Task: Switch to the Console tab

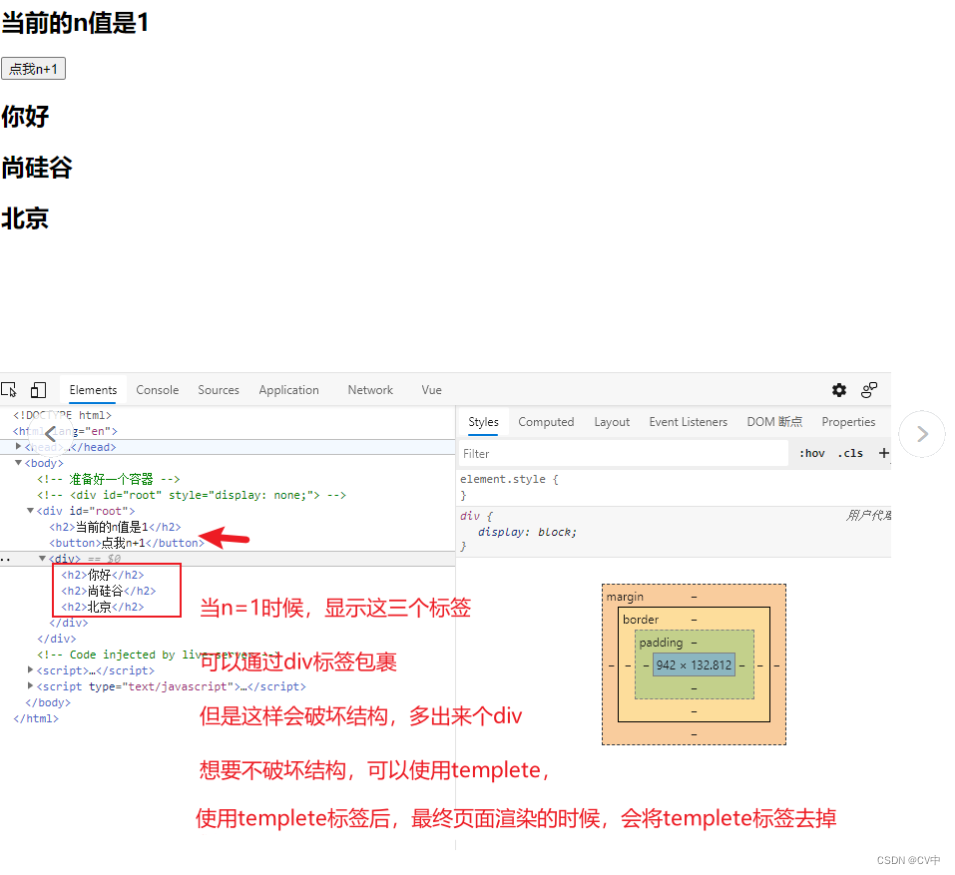Action: [157, 390]
